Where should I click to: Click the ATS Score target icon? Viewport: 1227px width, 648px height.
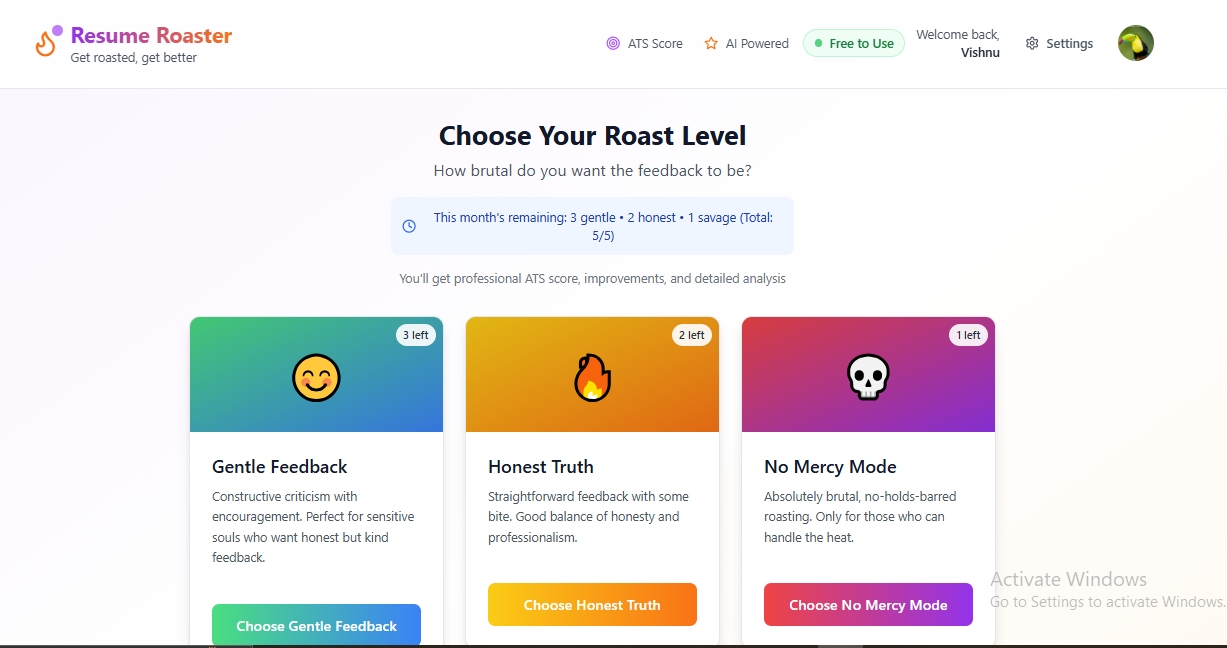pos(613,43)
